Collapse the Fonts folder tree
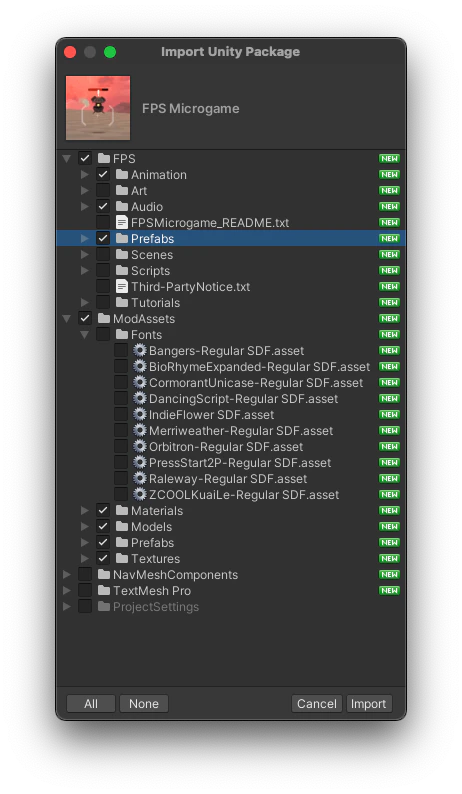 point(85,335)
